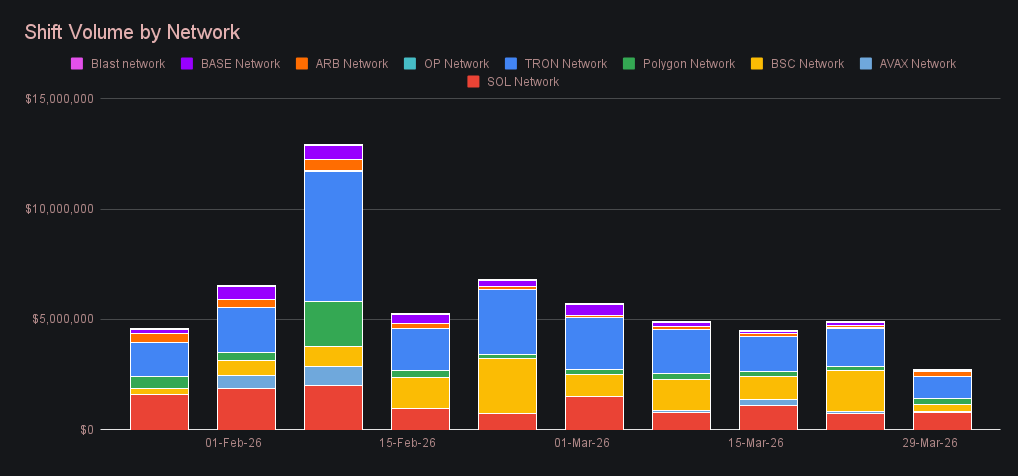Select the yellow BSC segment above 01-Mar-26
This screenshot has height=476, width=1018.
pyautogui.click(x=594, y=385)
